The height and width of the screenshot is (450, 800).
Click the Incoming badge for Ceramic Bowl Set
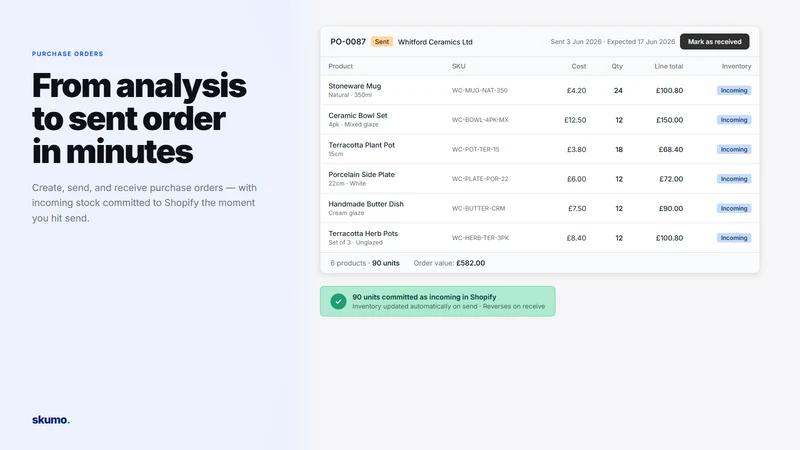coord(734,120)
